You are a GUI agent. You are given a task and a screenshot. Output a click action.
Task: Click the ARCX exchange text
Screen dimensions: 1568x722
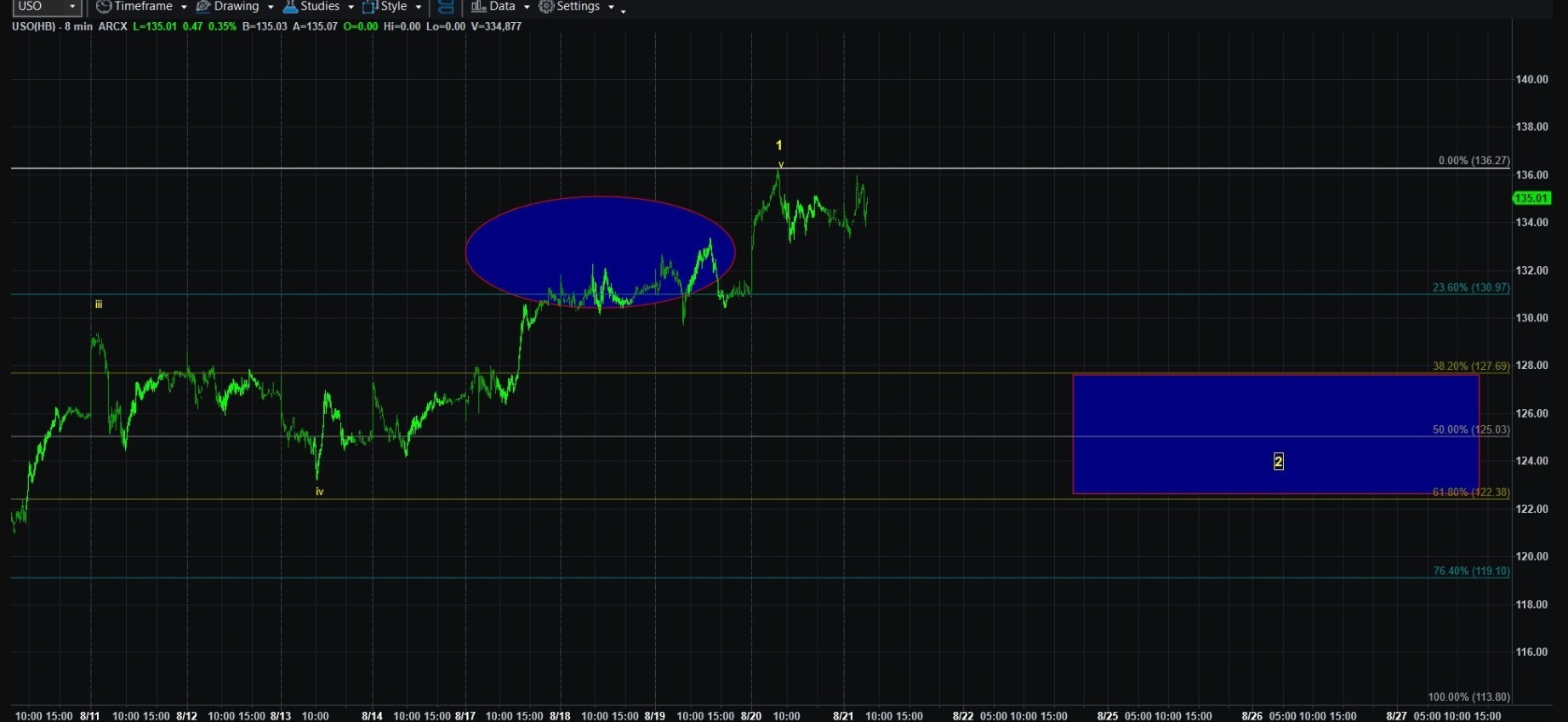112,26
